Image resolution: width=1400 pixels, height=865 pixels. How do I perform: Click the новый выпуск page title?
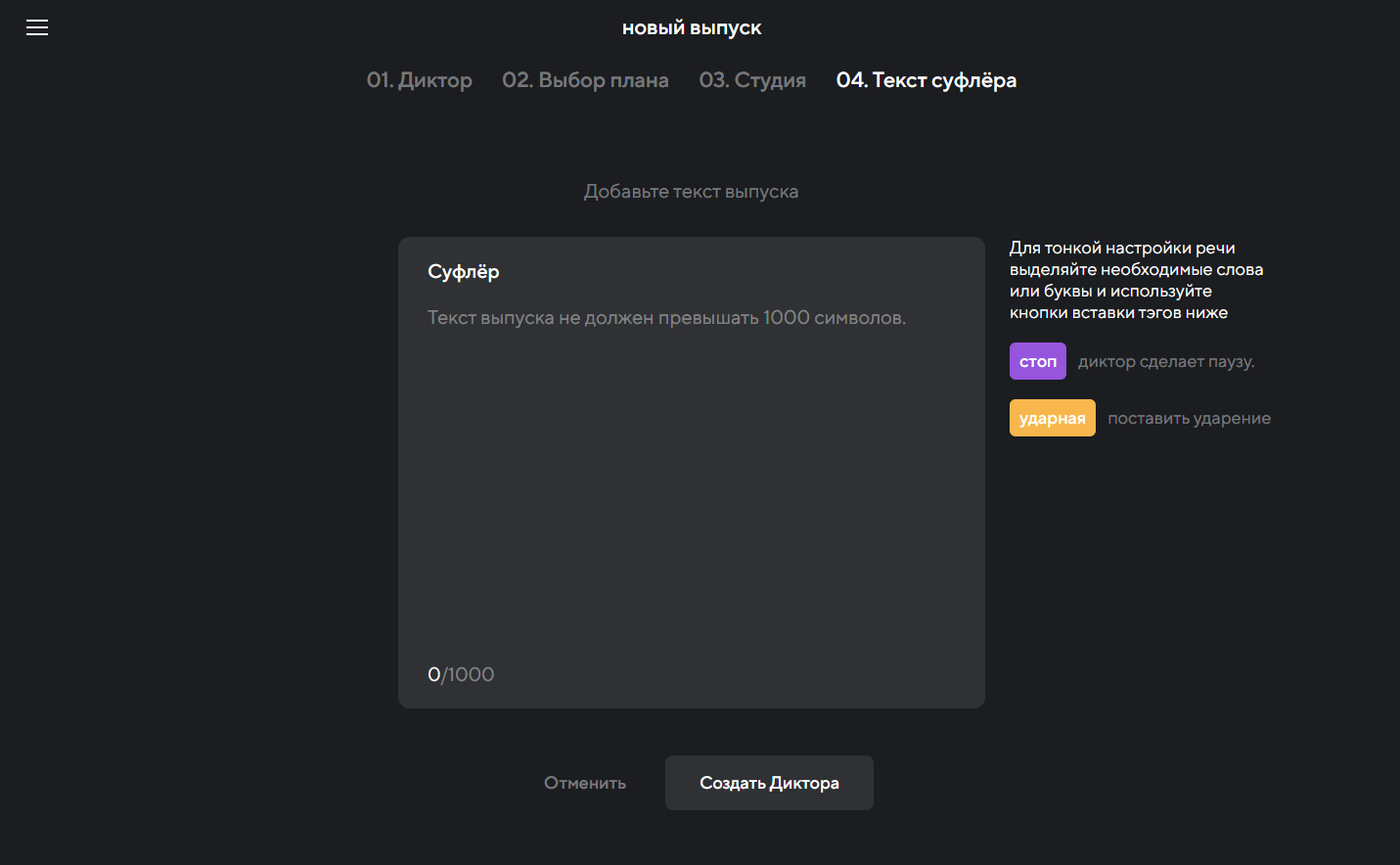click(692, 28)
